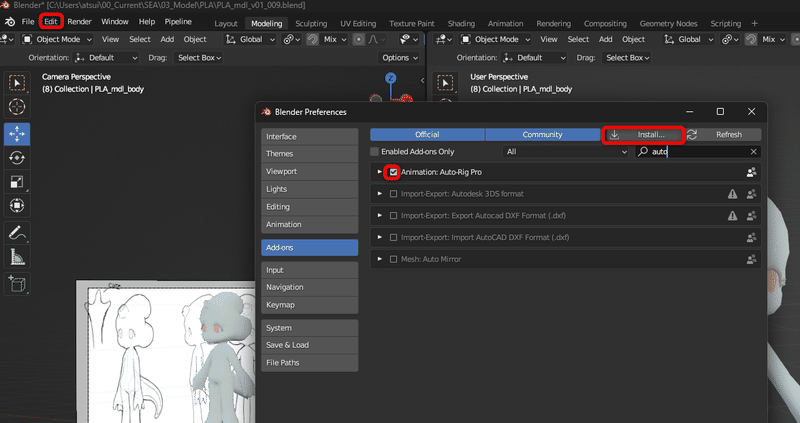Expand the Auto Mirror add-on details

point(379,259)
